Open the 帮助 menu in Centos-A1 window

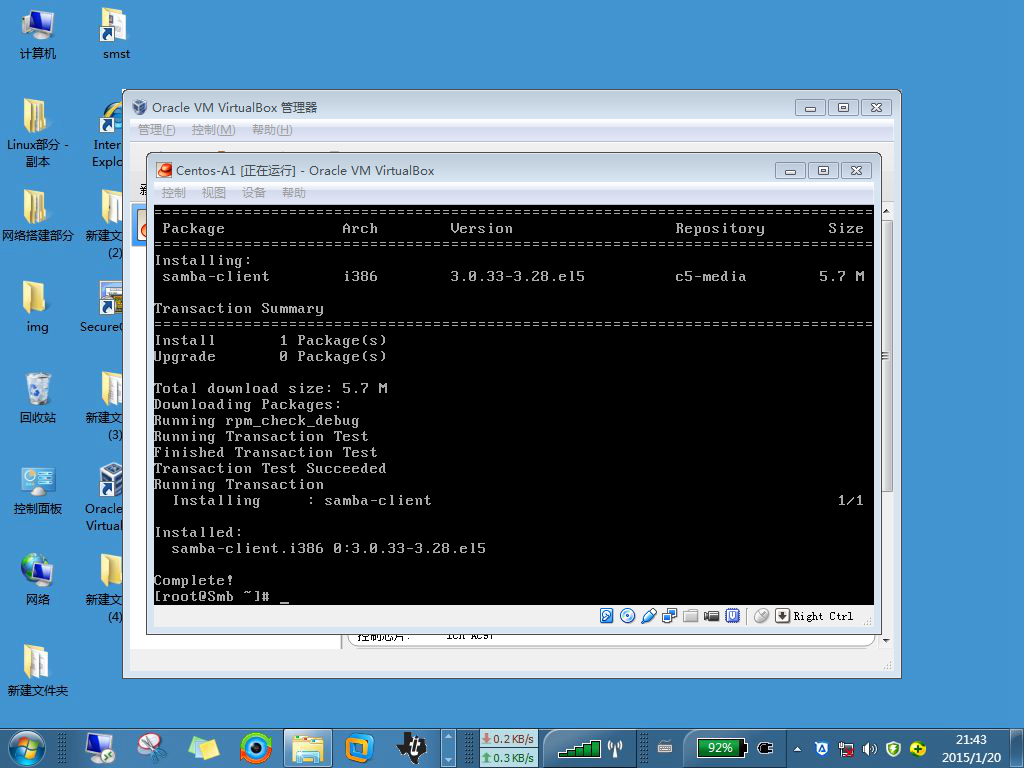click(294, 193)
